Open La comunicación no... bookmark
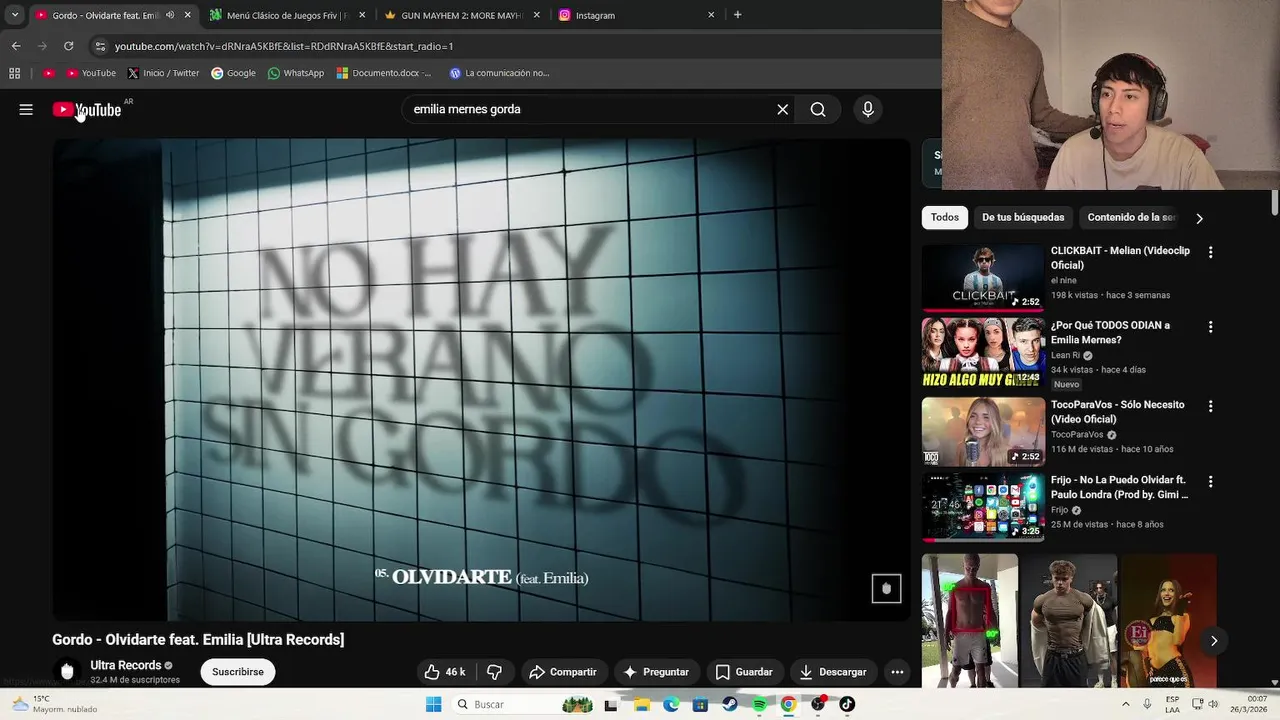The width and height of the screenshot is (1280, 720). 499,73
